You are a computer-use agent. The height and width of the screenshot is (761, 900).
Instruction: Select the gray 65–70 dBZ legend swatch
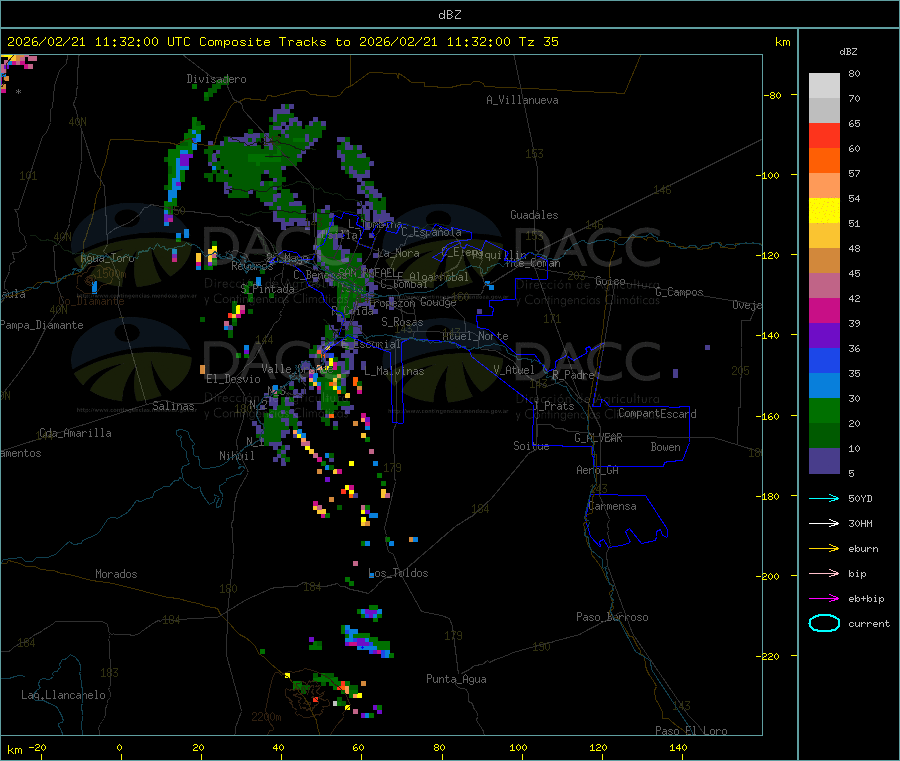824,111
